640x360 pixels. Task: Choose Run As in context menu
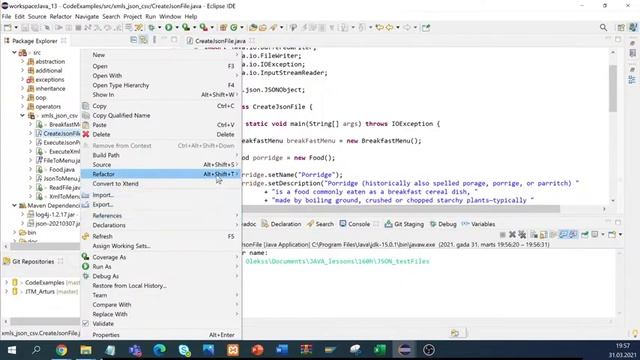click(x=160, y=267)
